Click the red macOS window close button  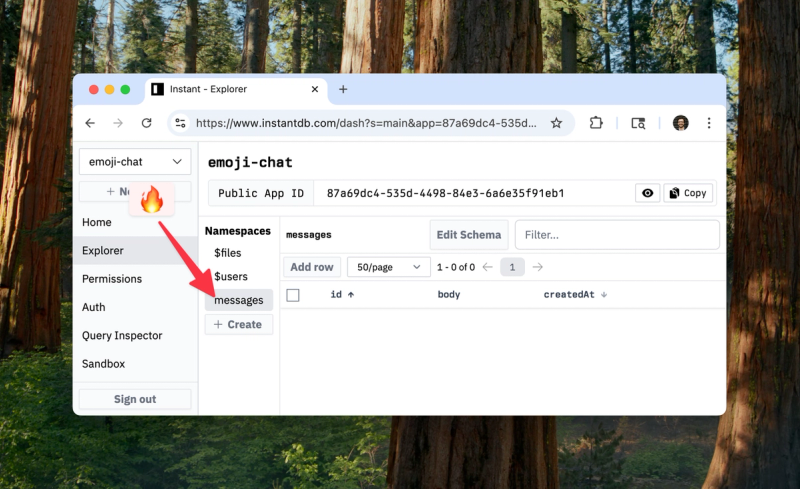point(94,89)
